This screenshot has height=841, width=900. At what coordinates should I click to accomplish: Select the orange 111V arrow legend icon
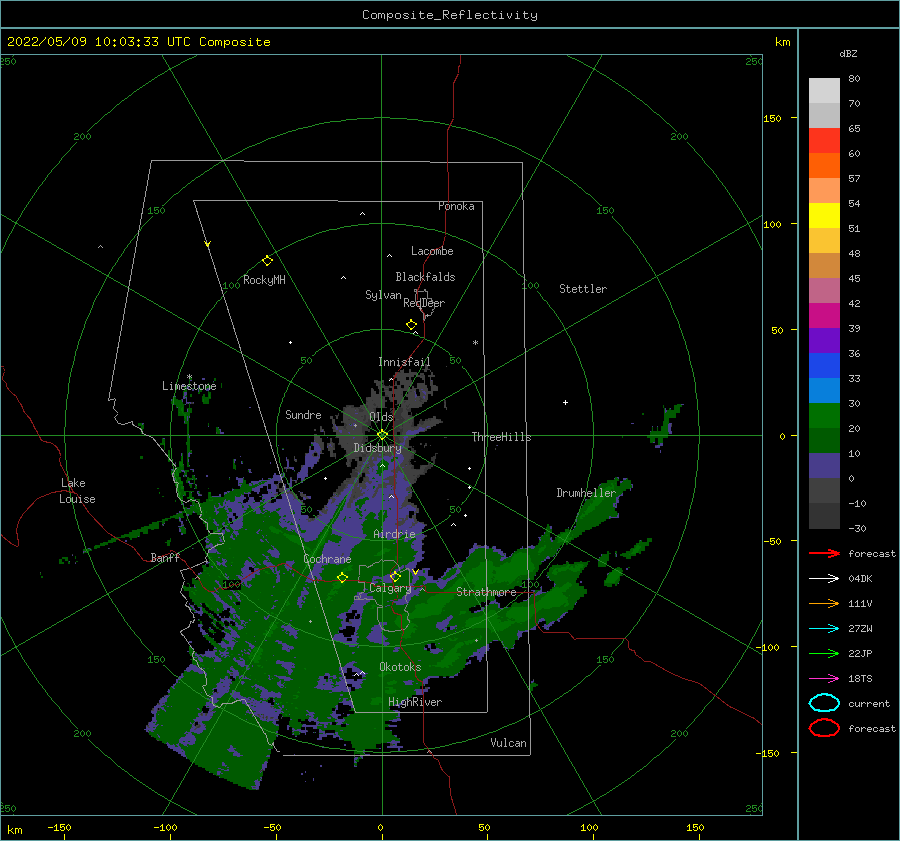coord(824,603)
